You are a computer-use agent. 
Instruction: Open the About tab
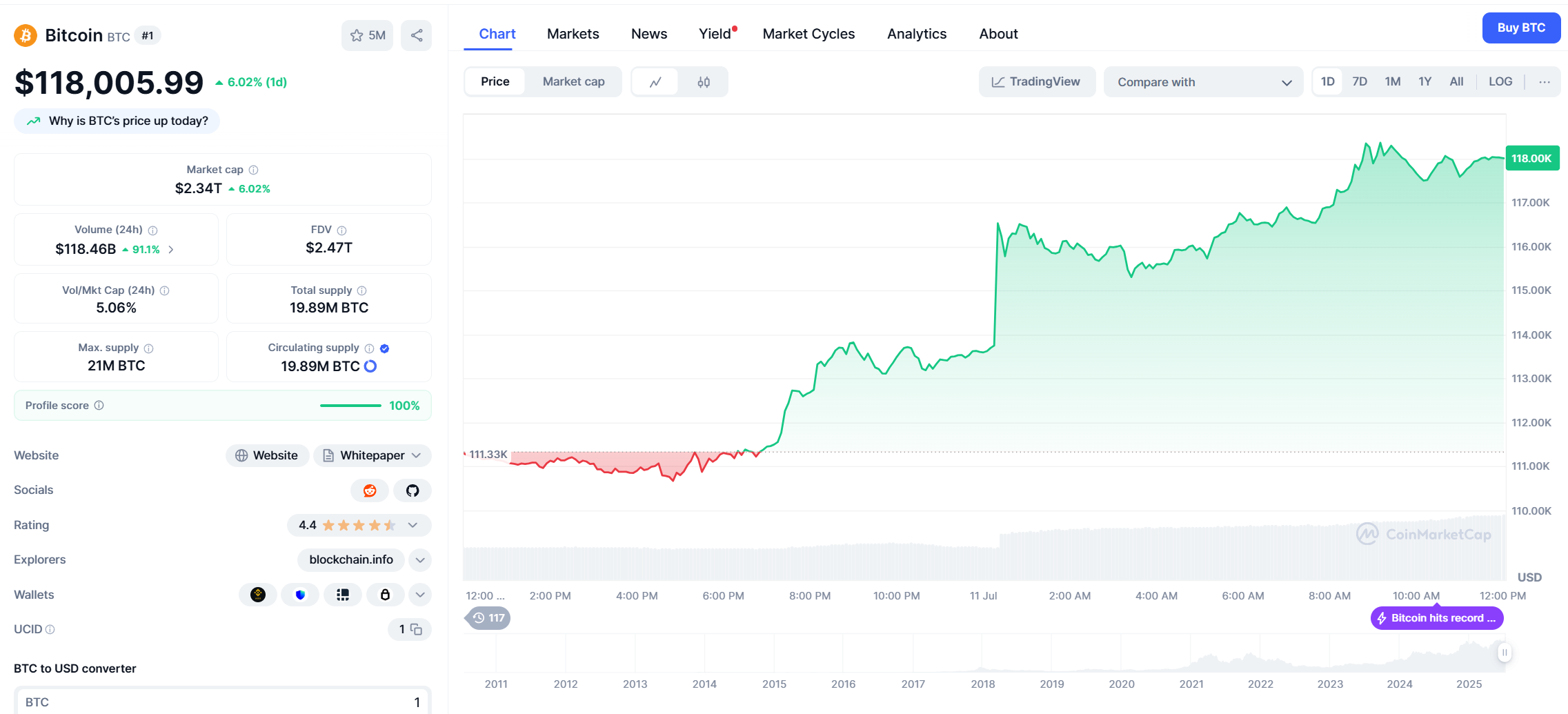pos(998,34)
